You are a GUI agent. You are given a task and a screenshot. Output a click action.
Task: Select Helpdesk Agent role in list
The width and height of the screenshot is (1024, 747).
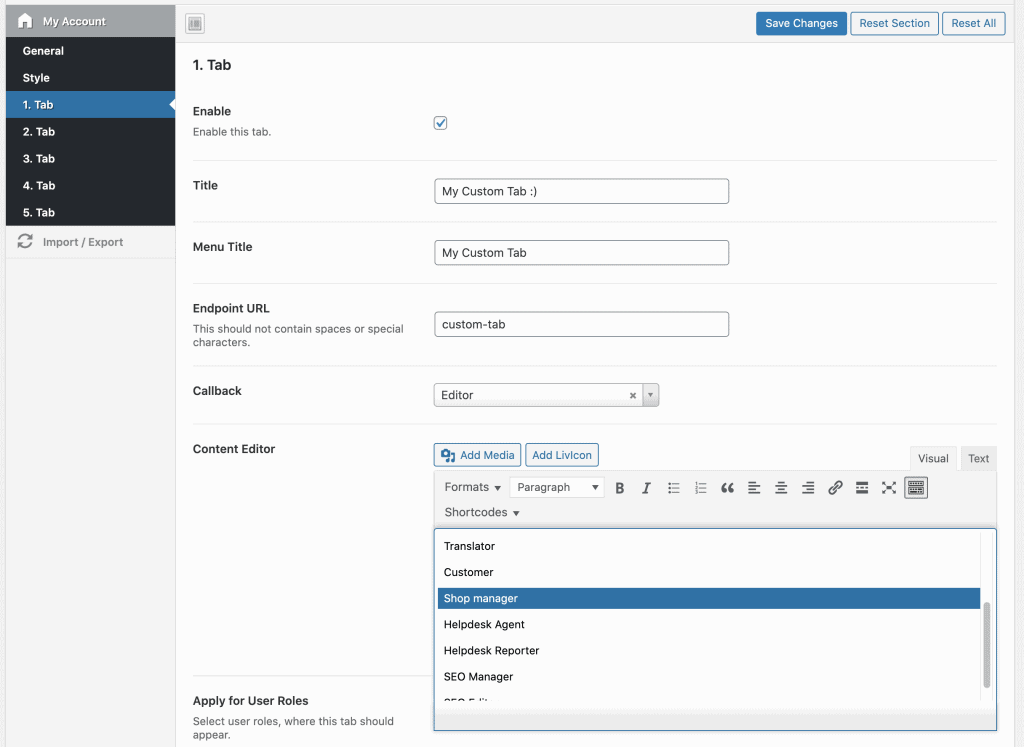click(x=709, y=624)
